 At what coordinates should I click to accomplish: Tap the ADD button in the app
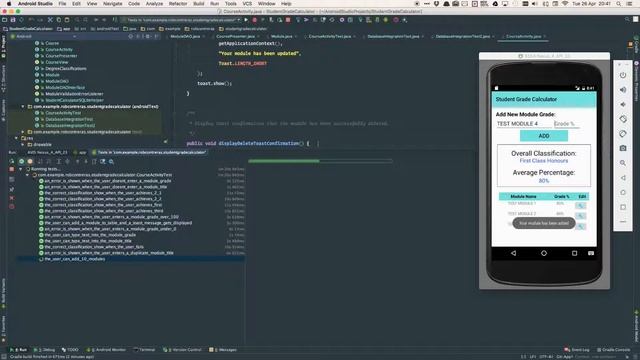click(544, 136)
